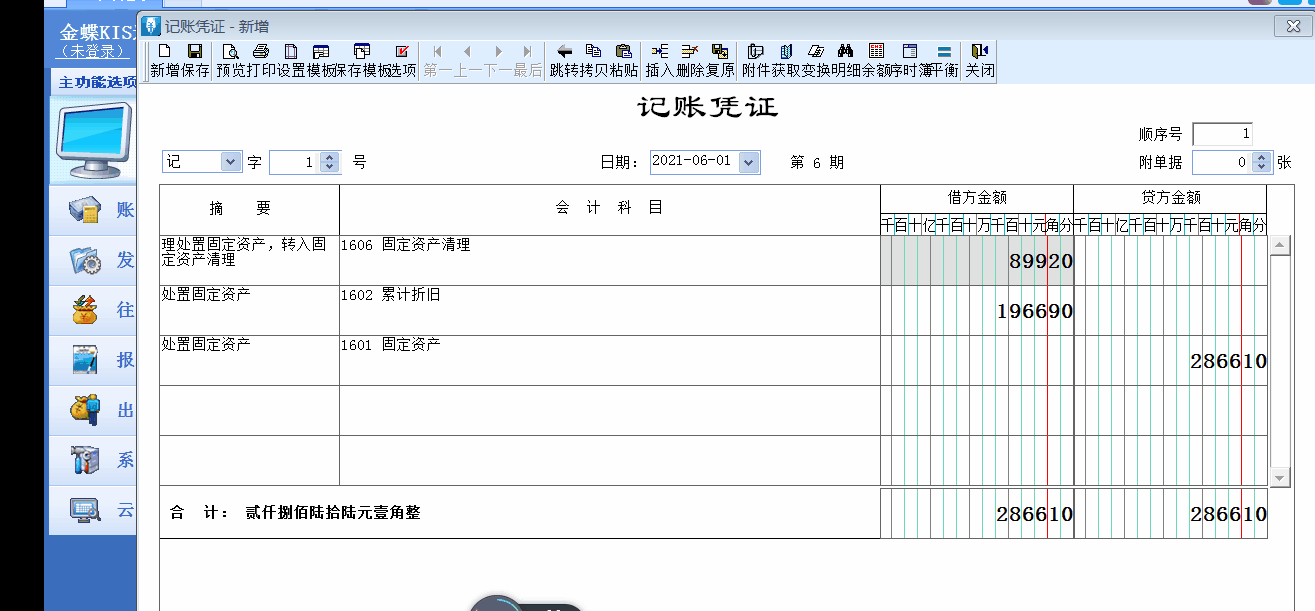Viewport: 1315px width, 611px height.
Task: Click the 打印 (Print) printer icon
Action: [261, 51]
